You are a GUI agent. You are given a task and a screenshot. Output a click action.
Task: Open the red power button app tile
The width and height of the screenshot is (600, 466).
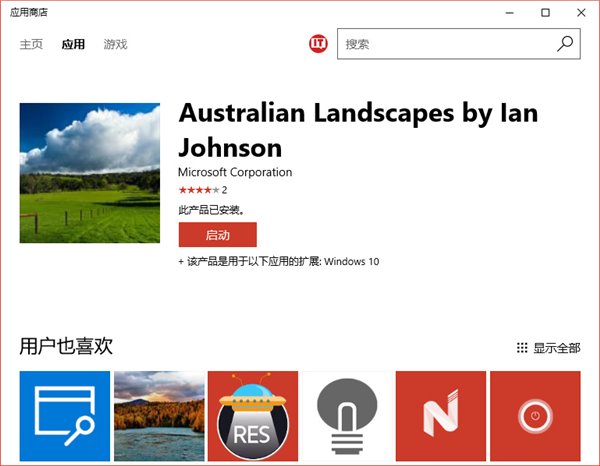pos(535,416)
